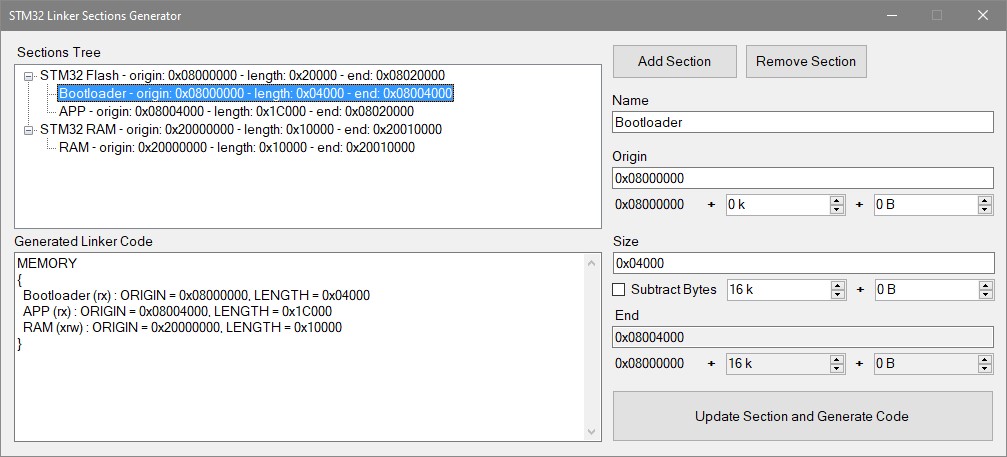The image size is (1007, 457).
Task: Increase Origin bytes with up arrow
Action: coord(985,200)
